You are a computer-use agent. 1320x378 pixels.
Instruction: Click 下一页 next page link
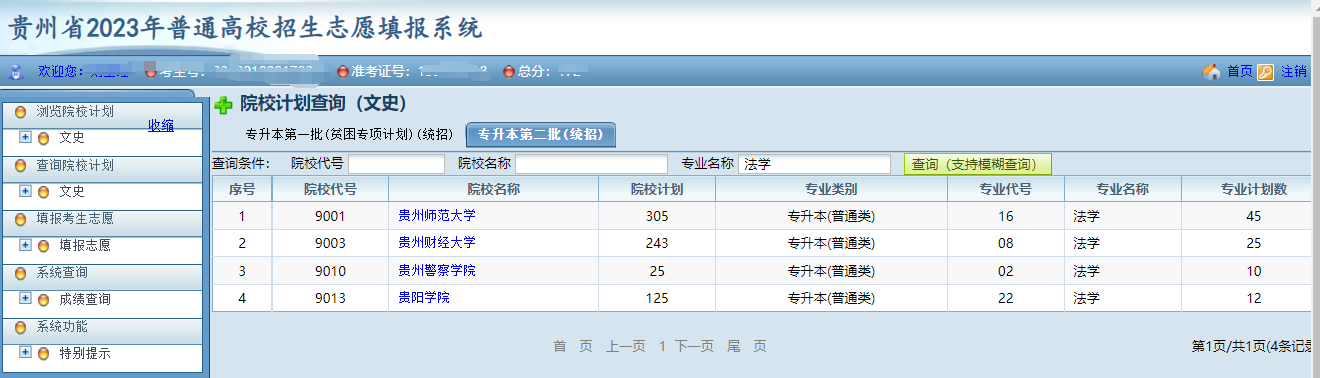[x=694, y=346]
